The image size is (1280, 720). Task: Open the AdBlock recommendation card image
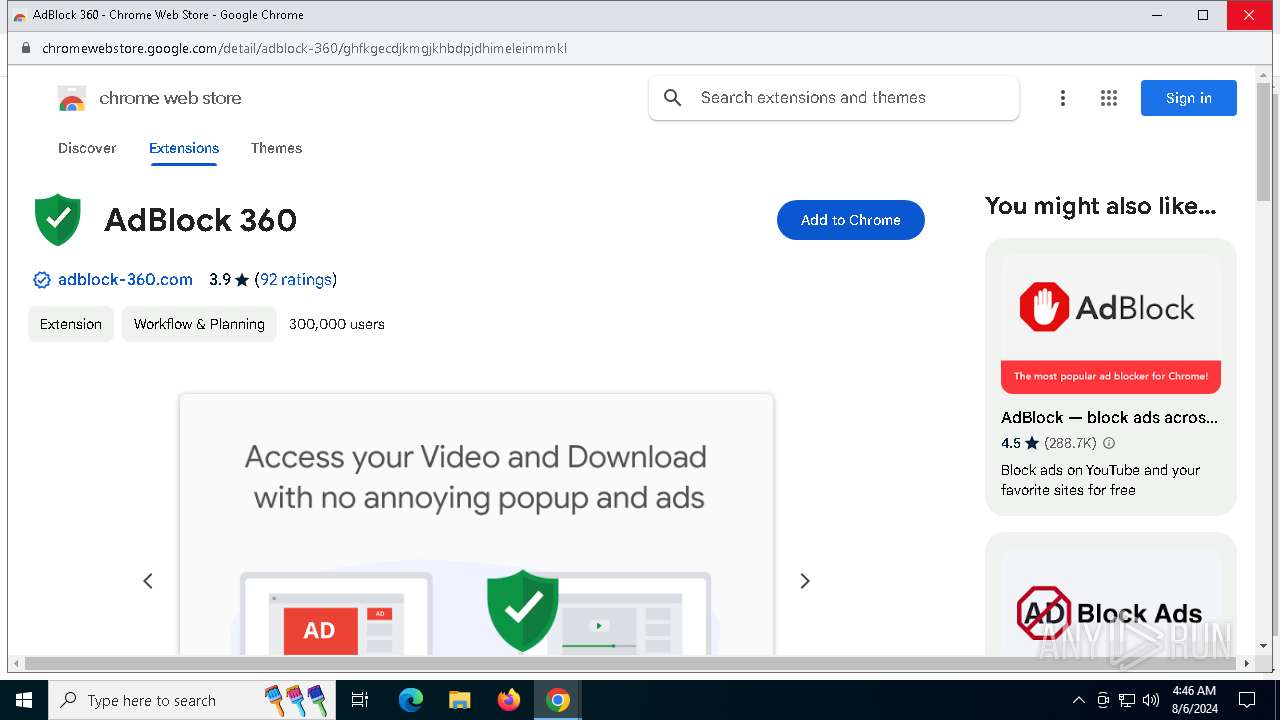tap(1111, 324)
